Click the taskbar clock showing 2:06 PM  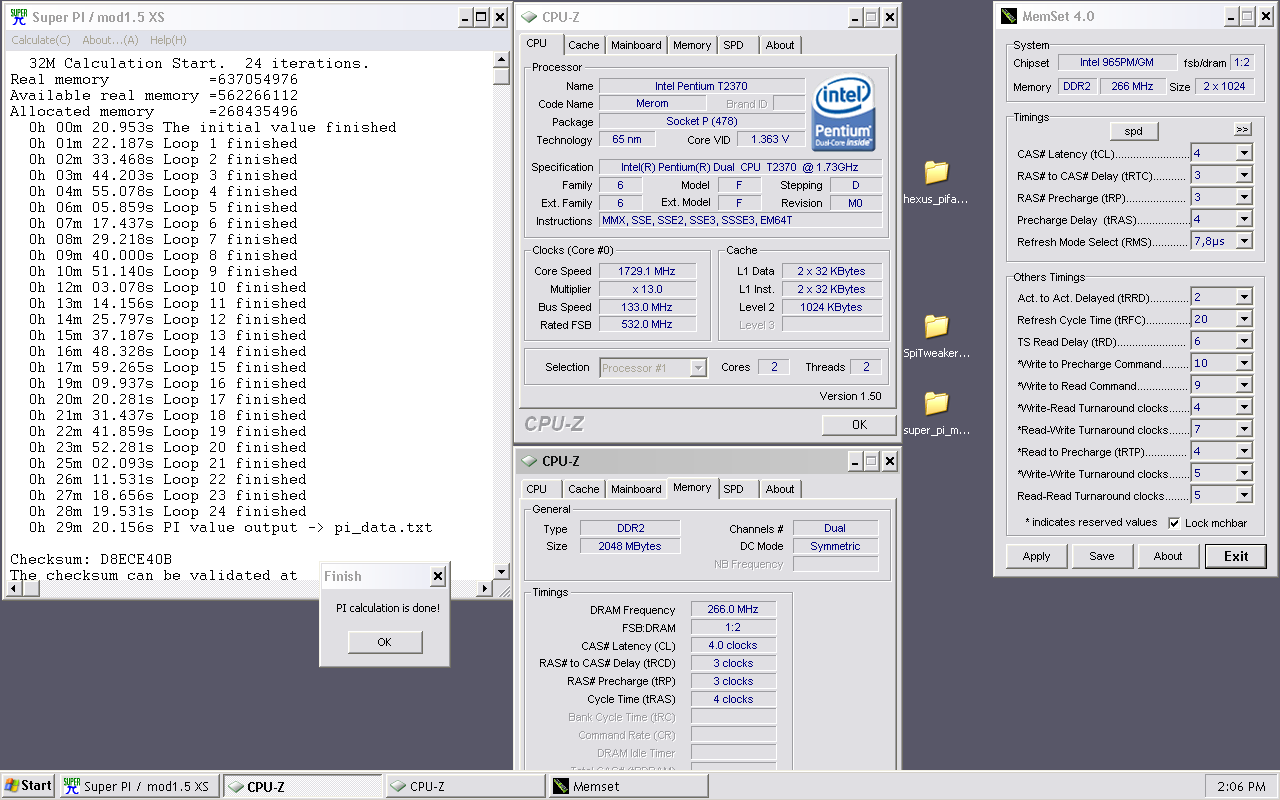pos(1241,787)
